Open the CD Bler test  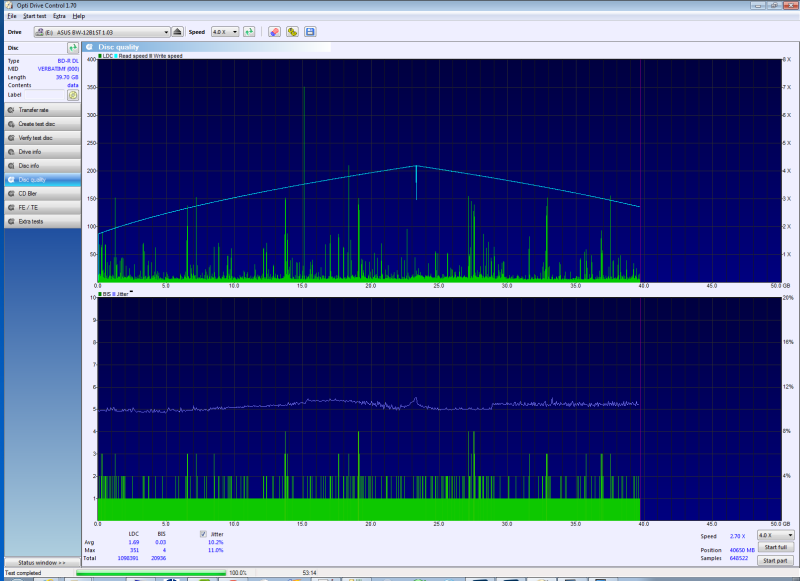click(x=43, y=194)
